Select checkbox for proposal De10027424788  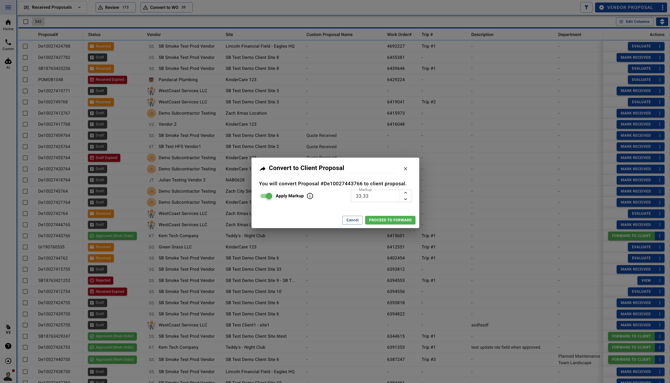[26, 46]
